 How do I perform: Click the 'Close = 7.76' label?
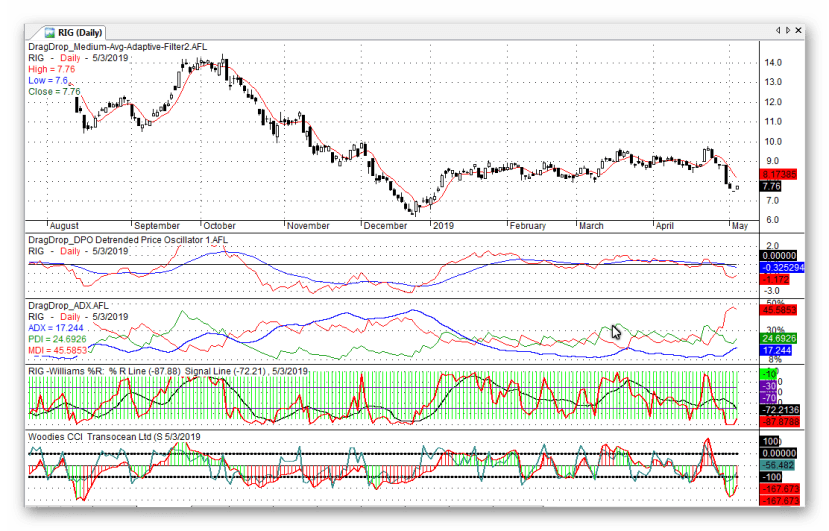click(54, 91)
